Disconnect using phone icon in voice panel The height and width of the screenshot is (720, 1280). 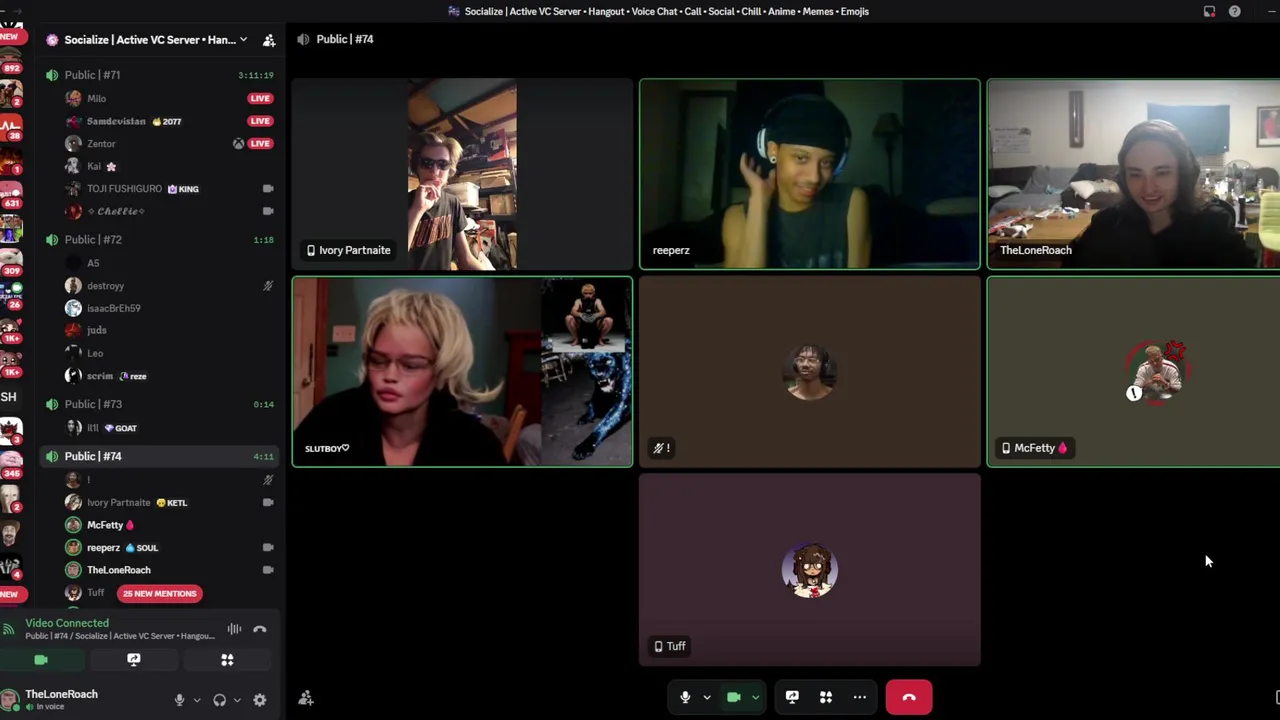(260, 629)
